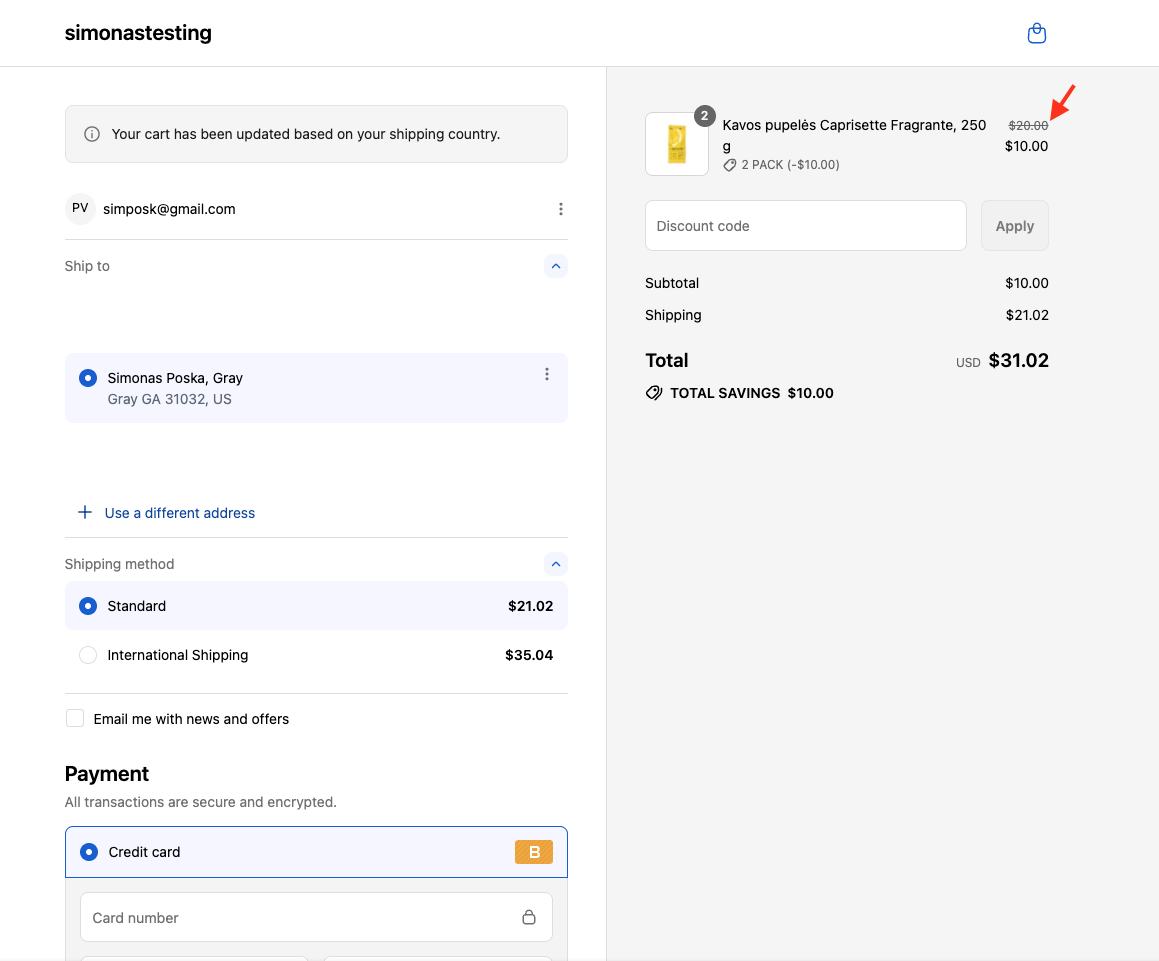Click the 2 PACK discount tag icon
Image resolution: width=1159 pixels, height=961 pixels.
(x=730, y=165)
